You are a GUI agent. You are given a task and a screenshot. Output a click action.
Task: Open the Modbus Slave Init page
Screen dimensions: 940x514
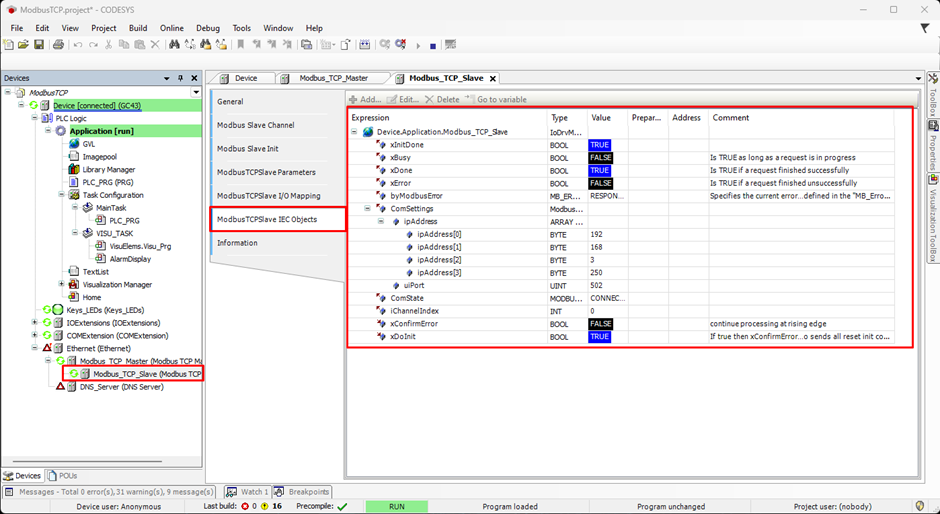248,148
